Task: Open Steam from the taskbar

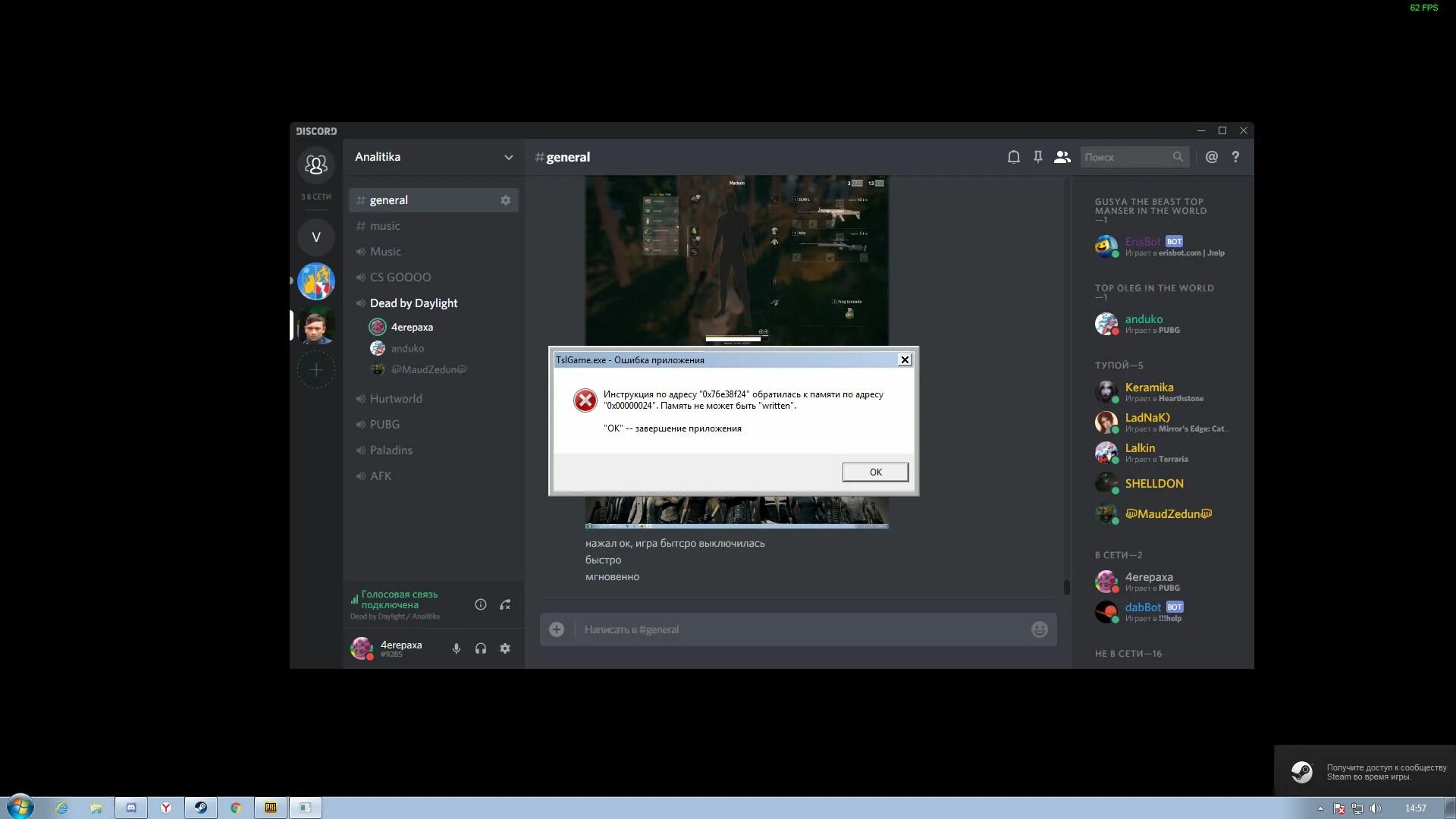Action: 201,808
